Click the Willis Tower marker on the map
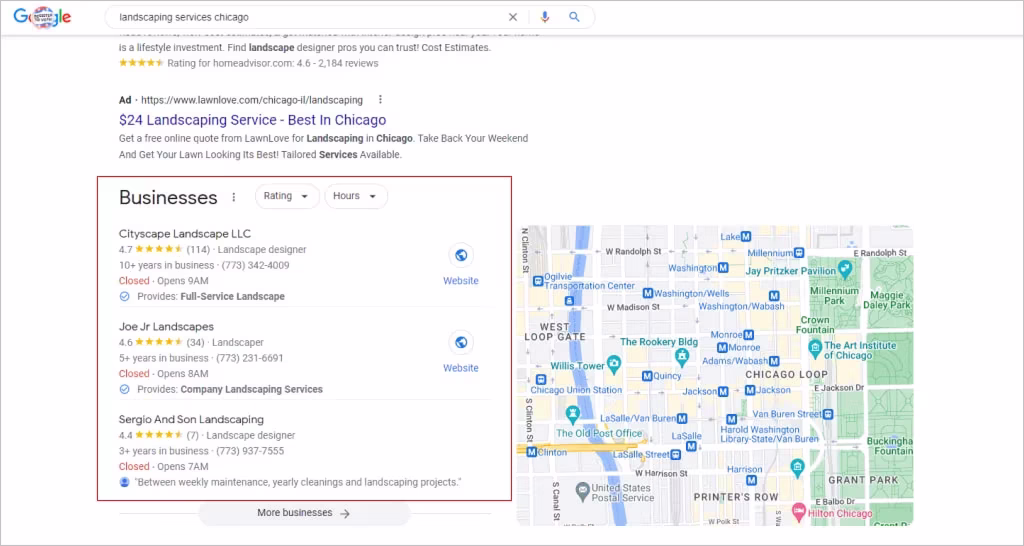This screenshot has width=1024, height=546. click(613, 362)
